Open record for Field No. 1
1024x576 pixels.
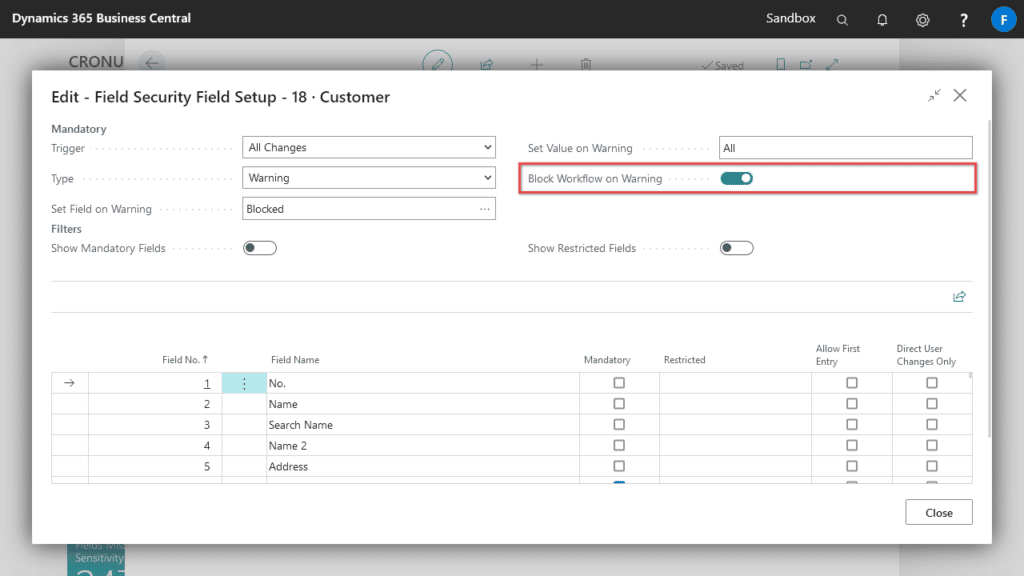(206, 383)
